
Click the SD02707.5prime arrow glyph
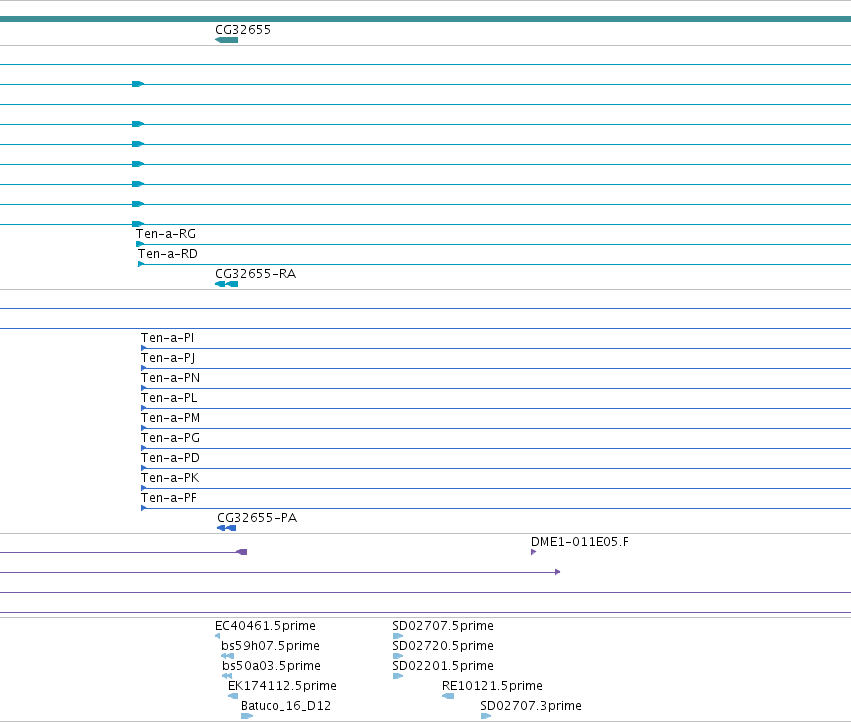(398, 636)
